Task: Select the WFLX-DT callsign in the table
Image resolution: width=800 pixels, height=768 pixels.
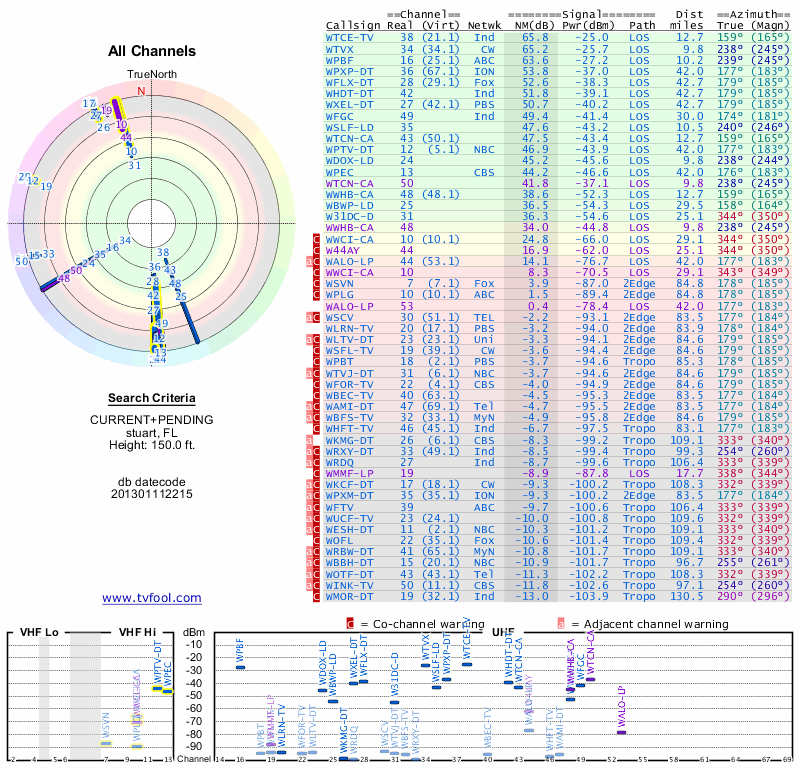Action: [349, 83]
